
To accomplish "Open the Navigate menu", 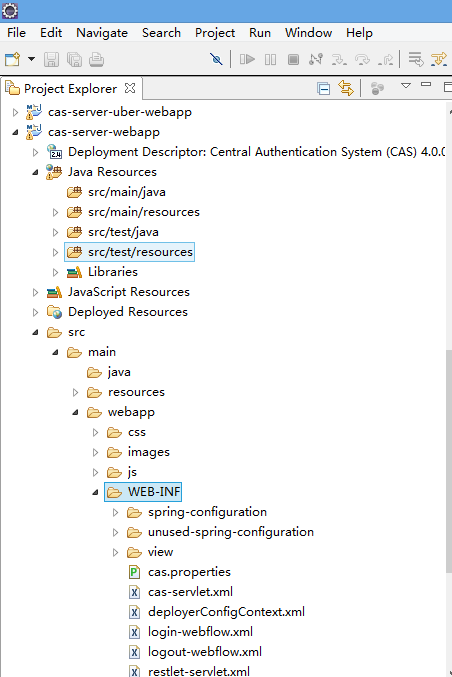I will [x=102, y=33].
